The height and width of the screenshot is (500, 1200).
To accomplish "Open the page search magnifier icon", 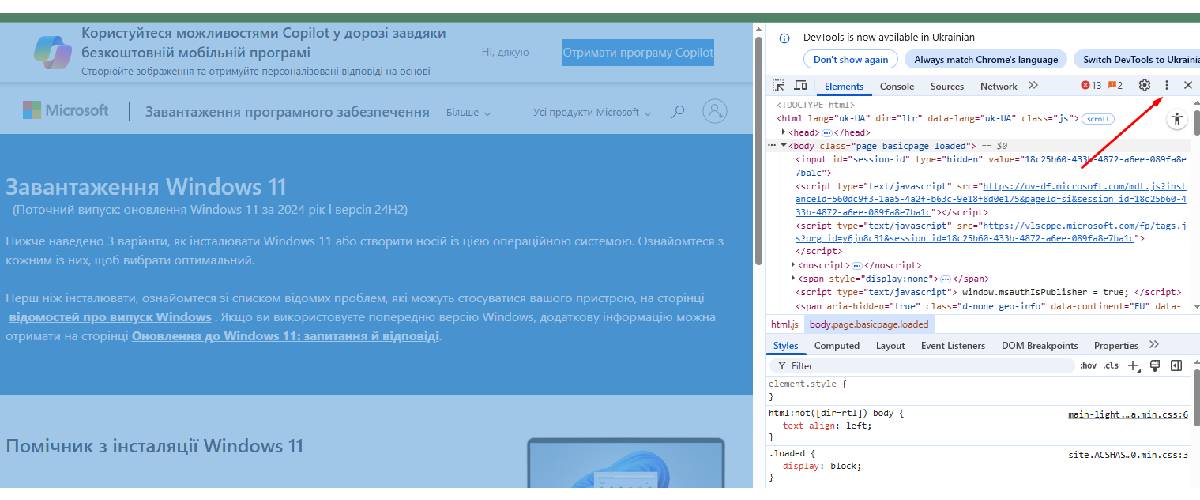I will coord(678,111).
